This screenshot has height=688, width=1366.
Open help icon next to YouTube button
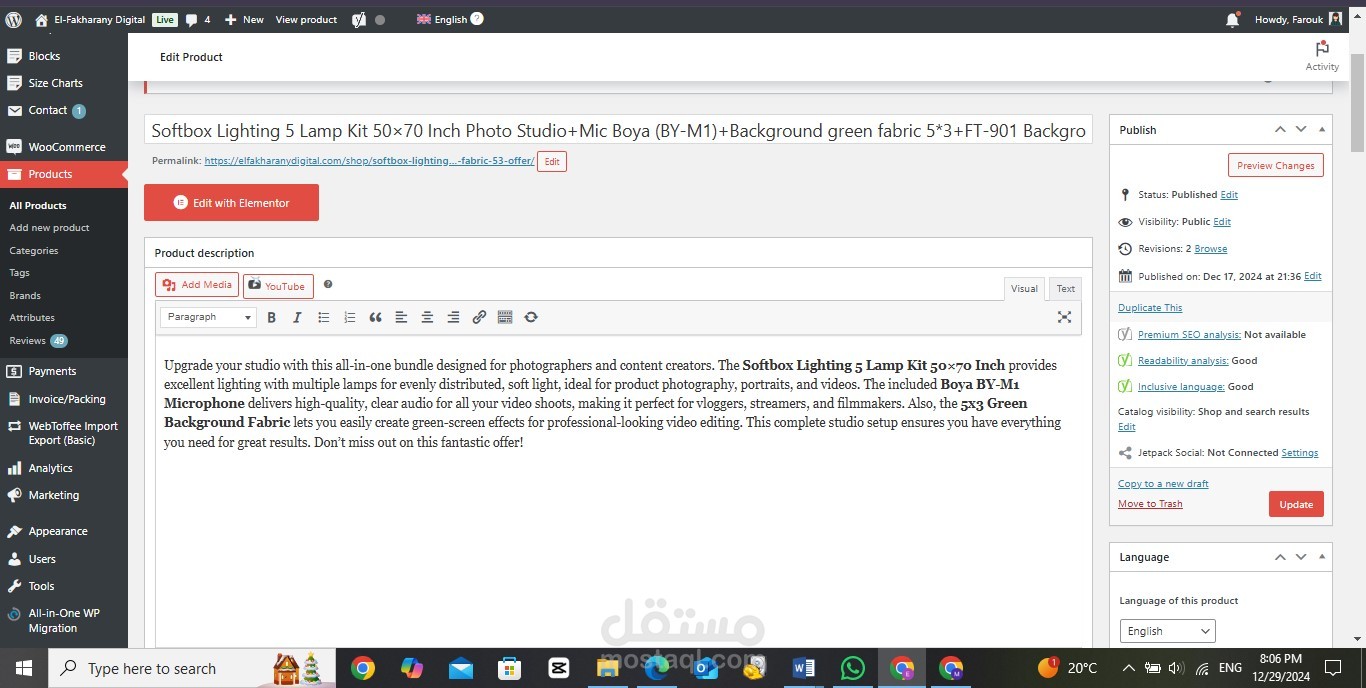(x=328, y=285)
